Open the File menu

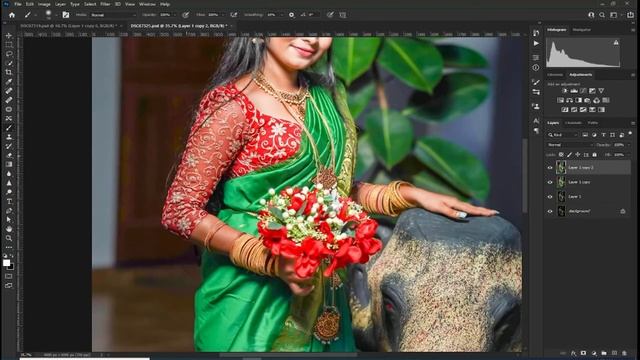(18, 4)
